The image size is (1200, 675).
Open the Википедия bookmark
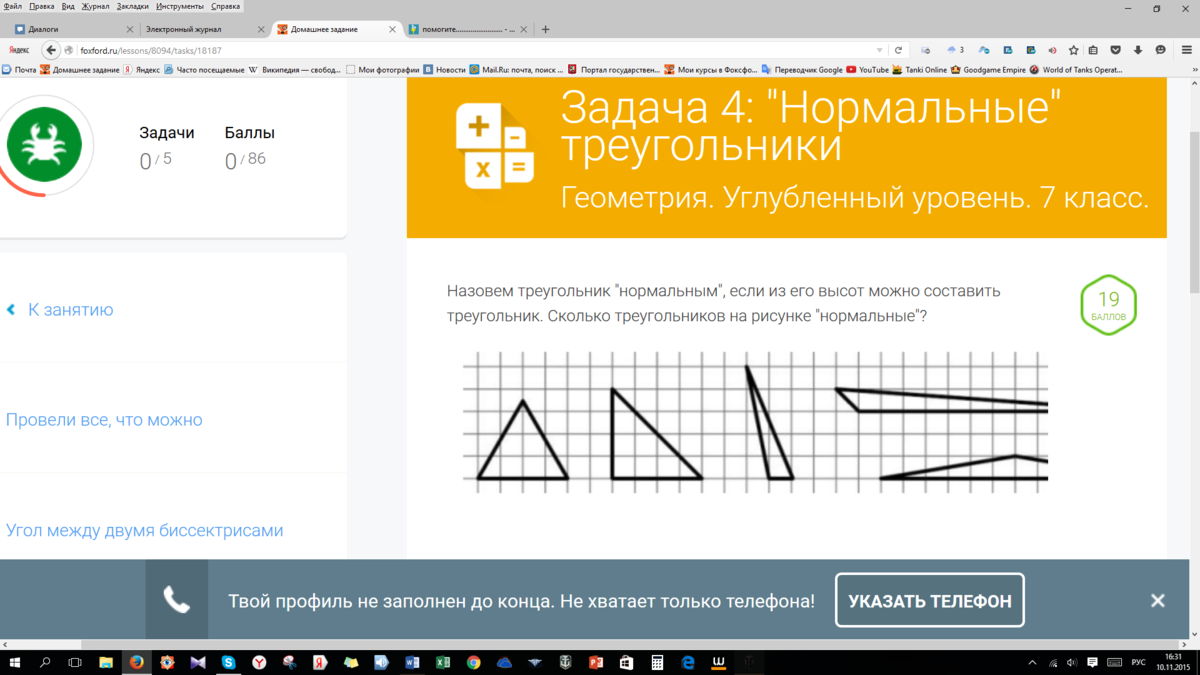pos(294,70)
